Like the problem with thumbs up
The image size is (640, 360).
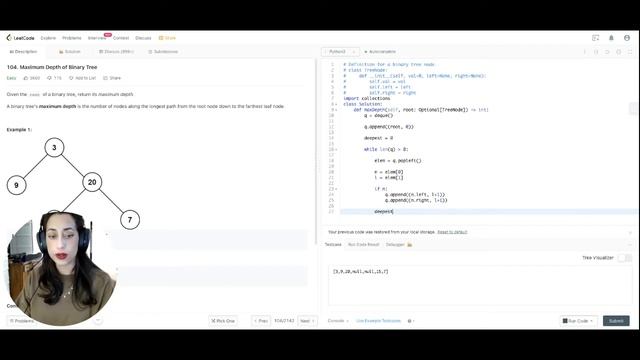click(x=26, y=78)
